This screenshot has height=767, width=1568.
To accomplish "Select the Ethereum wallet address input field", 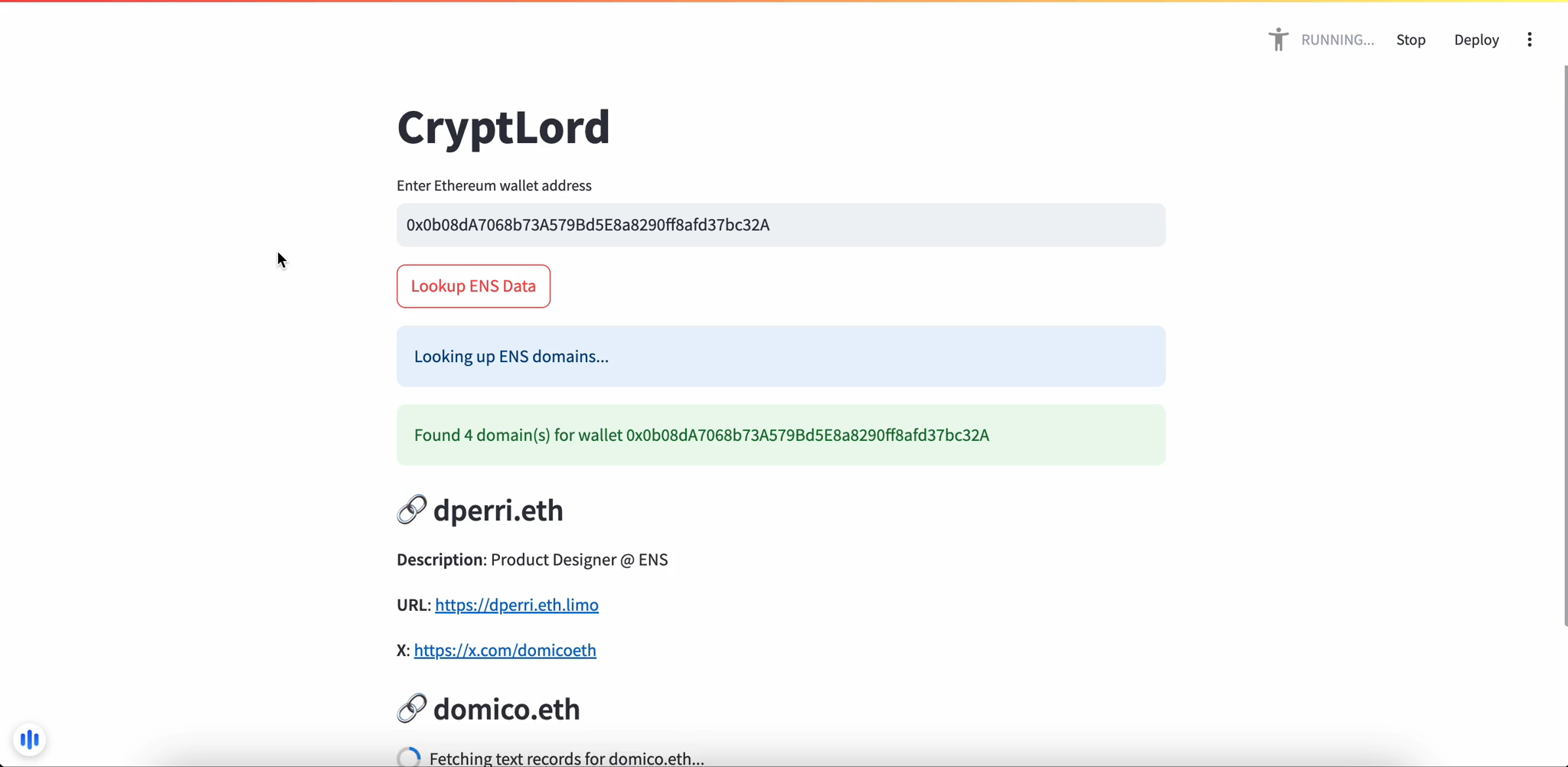I will (780, 224).
